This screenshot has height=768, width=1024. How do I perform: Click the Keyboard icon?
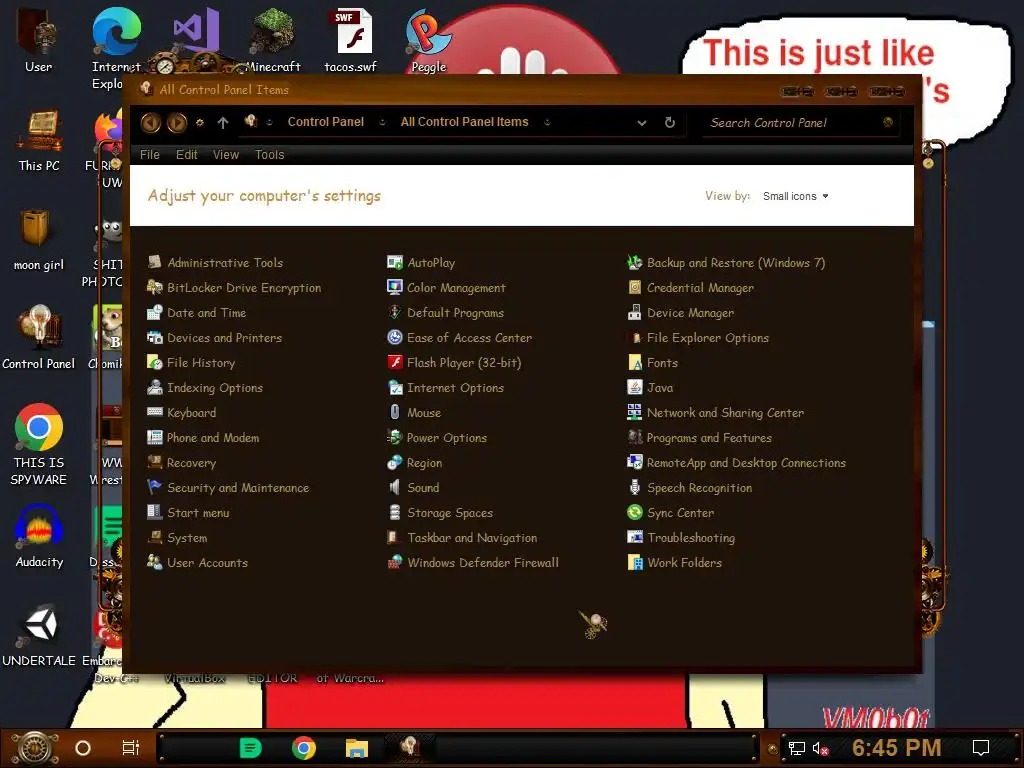click(x=155, y=413)
